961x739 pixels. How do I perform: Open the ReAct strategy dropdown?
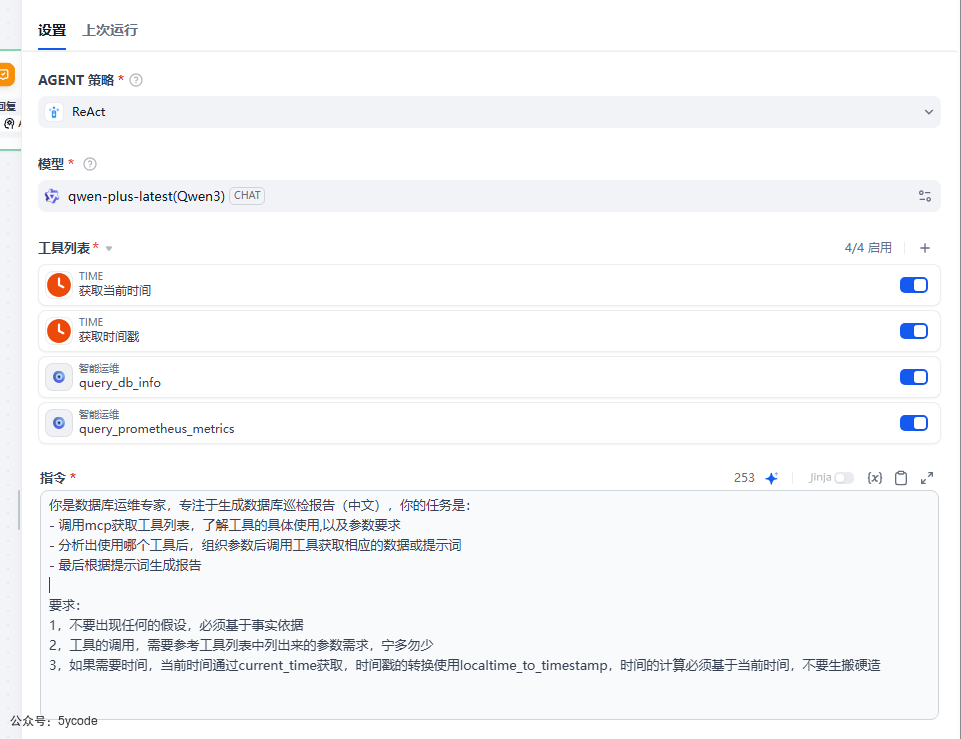pos(928,112)
